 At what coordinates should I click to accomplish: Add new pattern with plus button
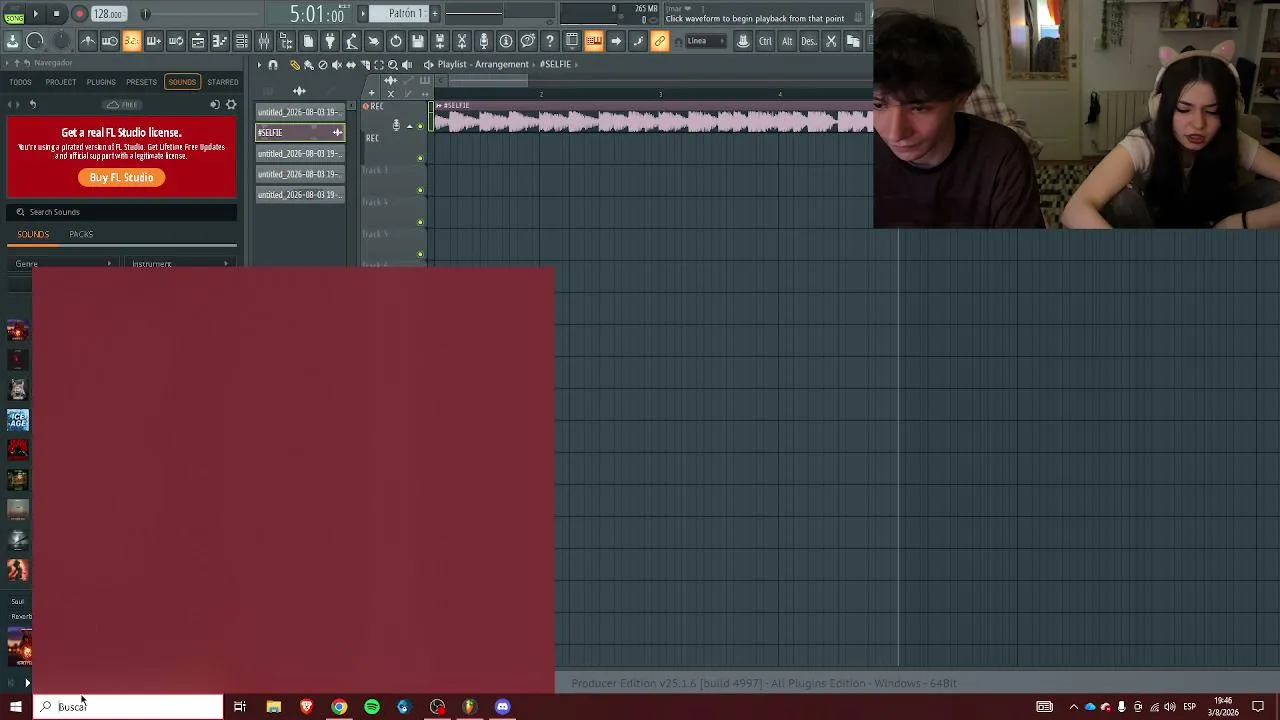435,14
